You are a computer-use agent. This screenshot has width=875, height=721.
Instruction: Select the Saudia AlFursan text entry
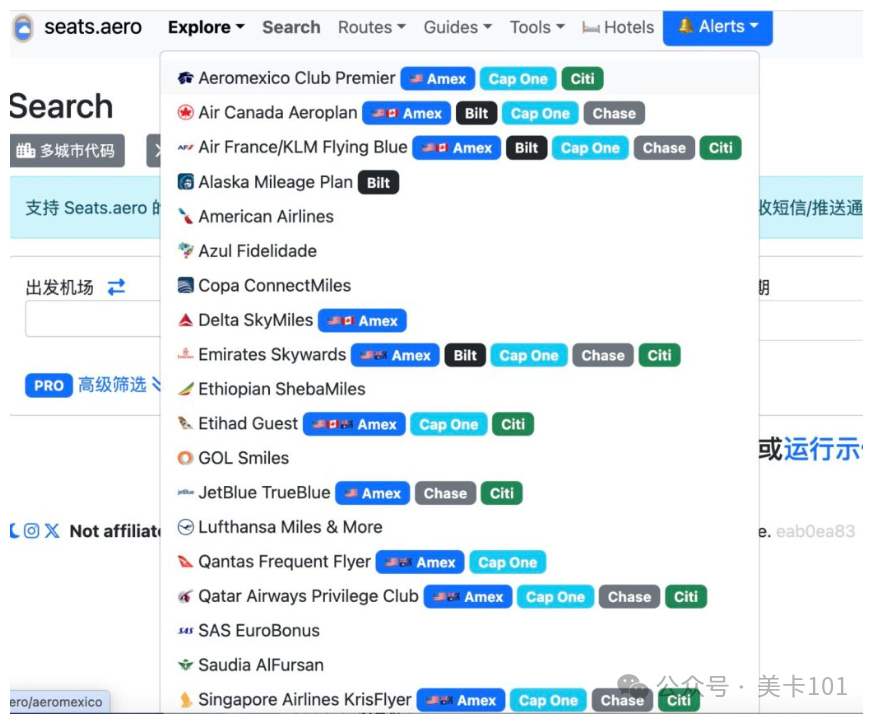tap(261, 665)
